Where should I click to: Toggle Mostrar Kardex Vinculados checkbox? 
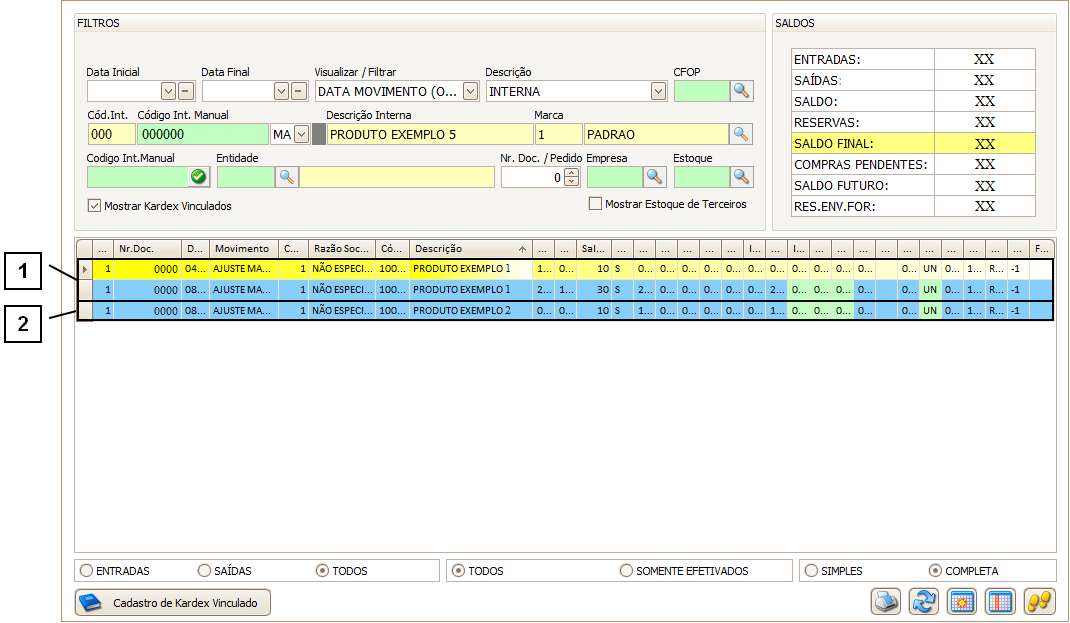coord(95,206)
